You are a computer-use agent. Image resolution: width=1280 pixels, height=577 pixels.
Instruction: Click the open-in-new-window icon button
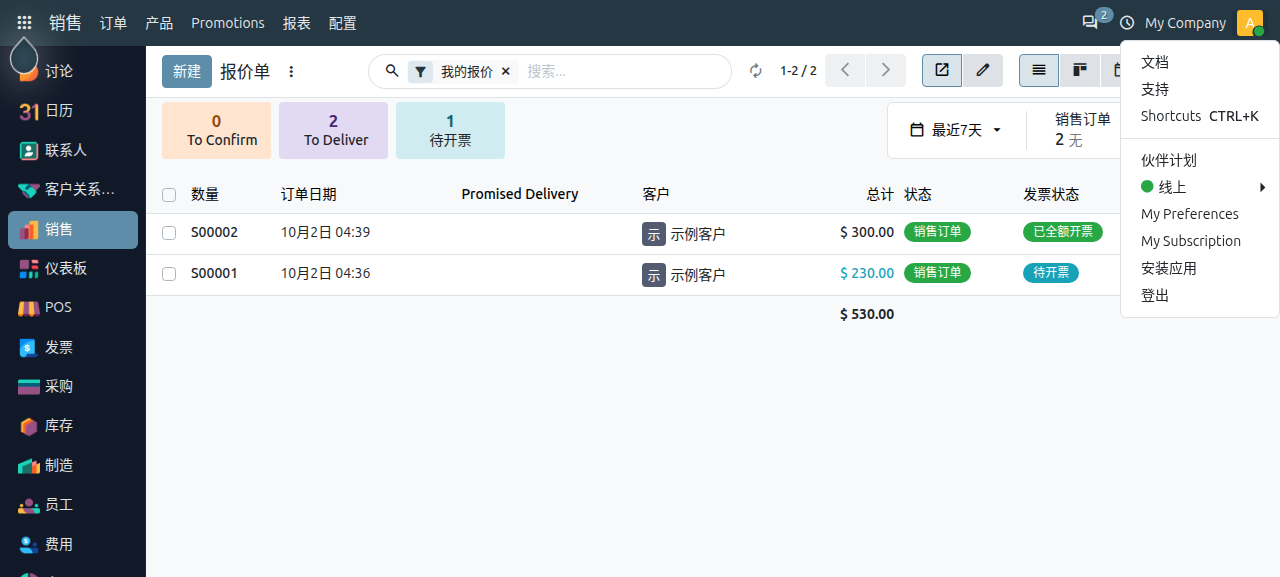pyautogui.click(x=942, y=71)
